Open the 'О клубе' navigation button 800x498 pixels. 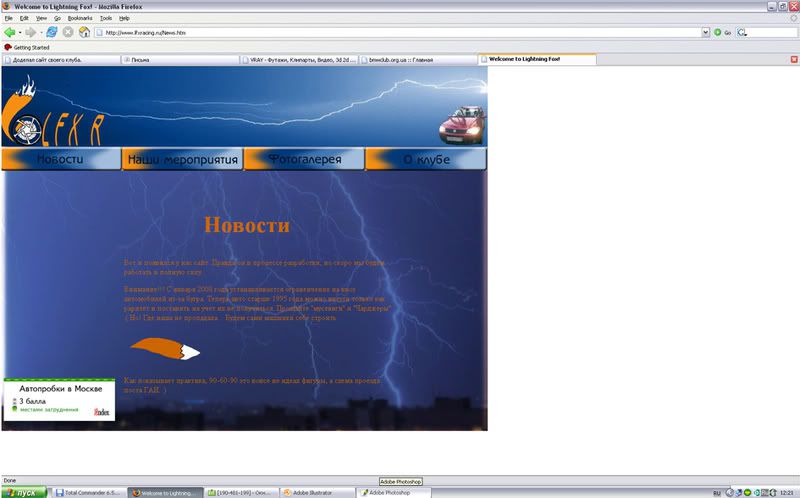427,159
